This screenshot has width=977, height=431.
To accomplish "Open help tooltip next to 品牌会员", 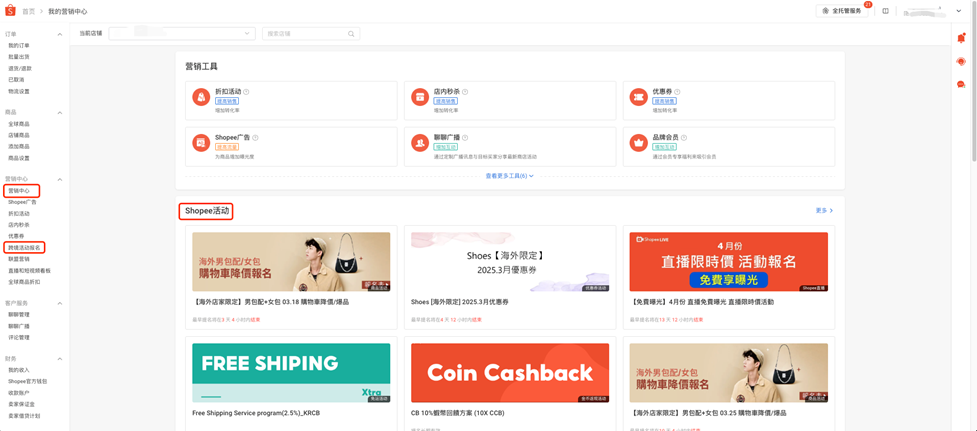I will coord(684,138).
